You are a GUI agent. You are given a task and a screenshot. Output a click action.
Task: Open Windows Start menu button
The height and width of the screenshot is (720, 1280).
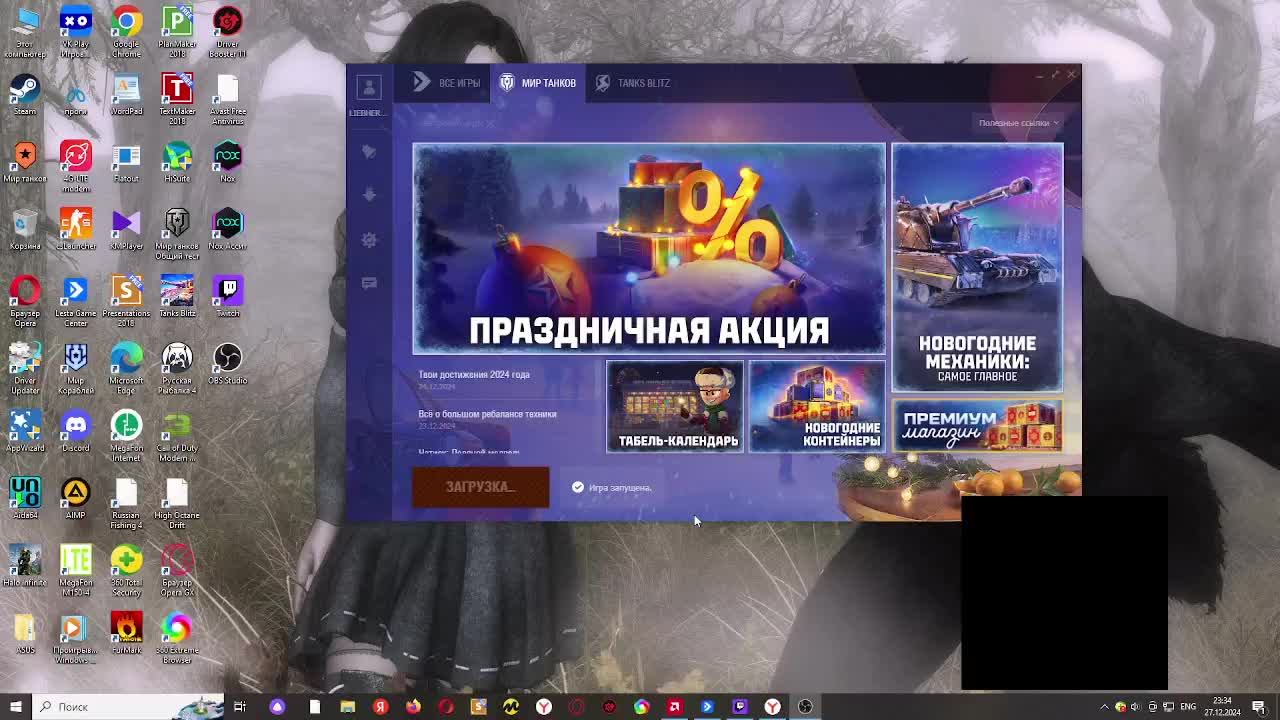[15, 707]
